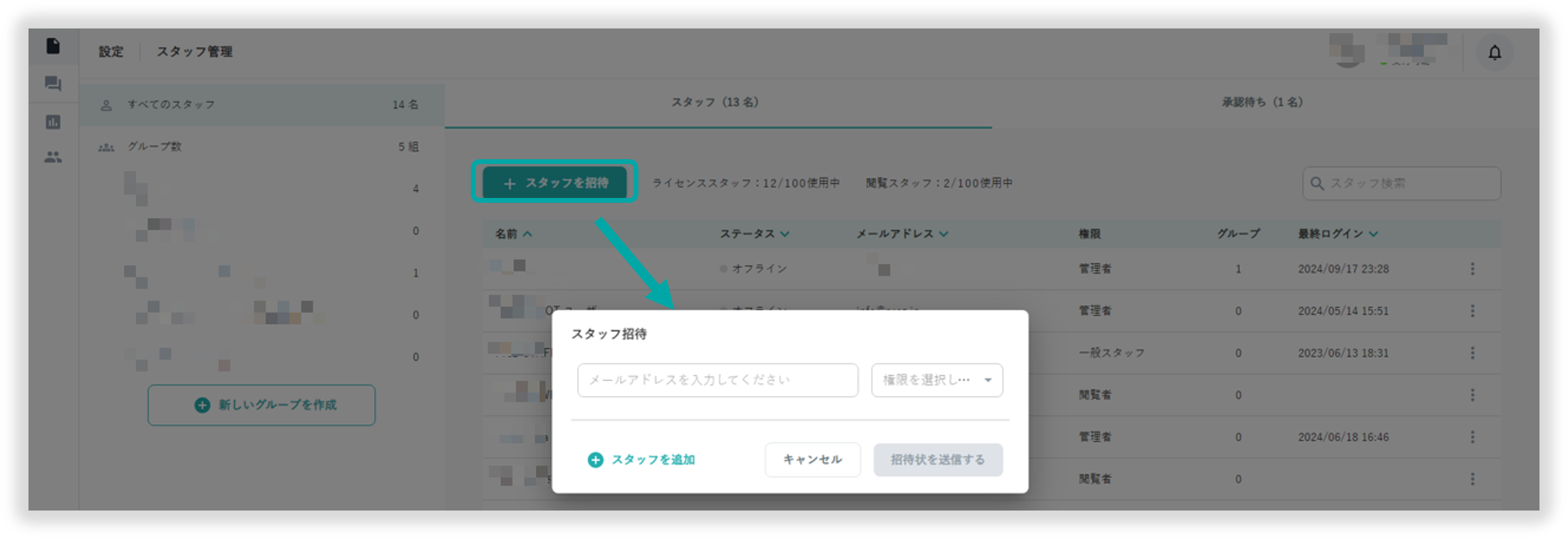Image resolution: width=1568 pixels, height=539 pixels.
Task: Open the メールアドレス sort dropdown arrow
Action: 943,234
